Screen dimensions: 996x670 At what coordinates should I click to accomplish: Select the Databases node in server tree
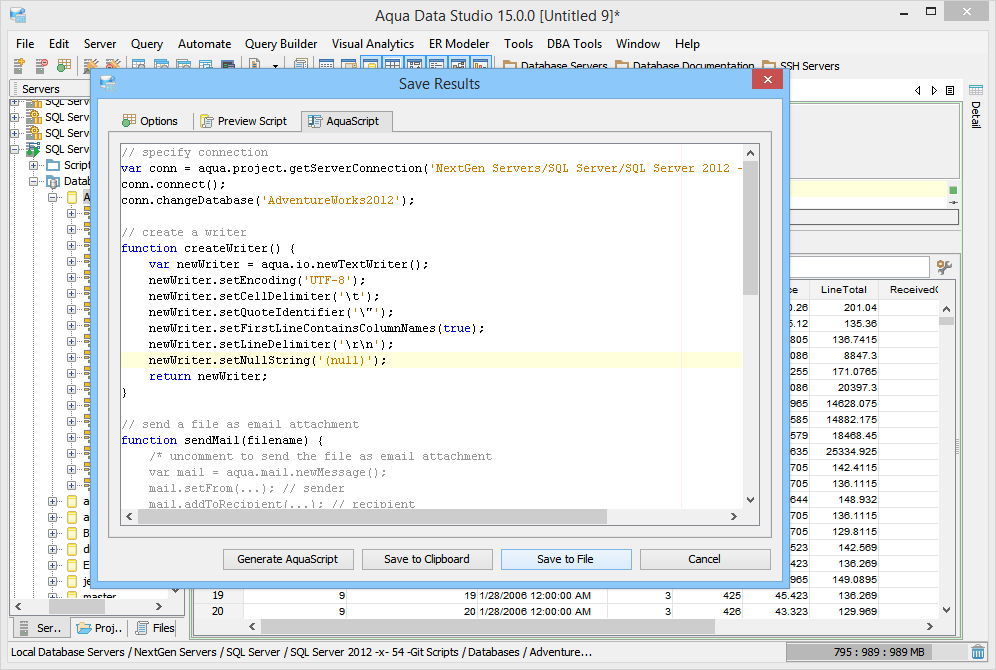[x=68, y=181]
